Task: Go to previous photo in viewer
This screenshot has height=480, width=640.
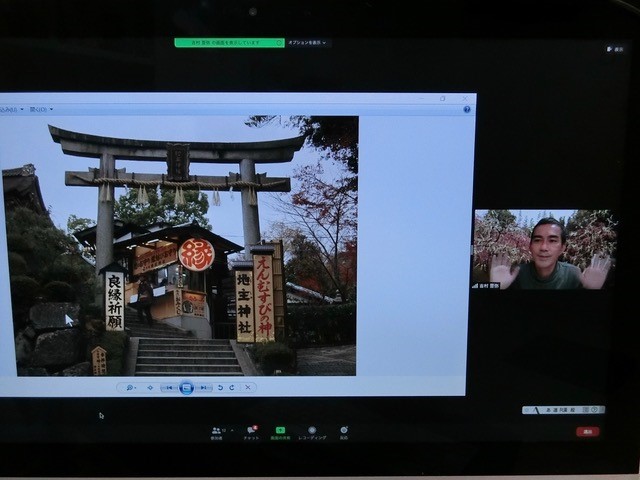Action: tap(170, 388)
